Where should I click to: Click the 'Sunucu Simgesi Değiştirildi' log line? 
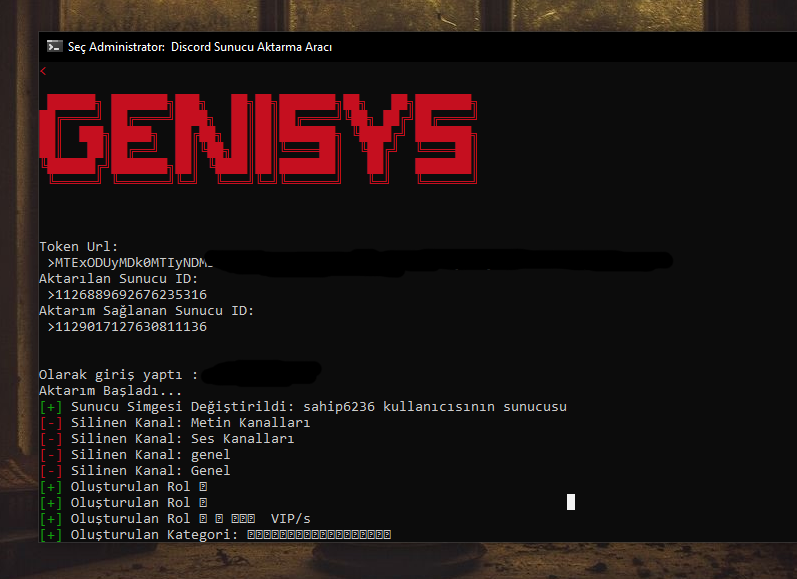303,407
